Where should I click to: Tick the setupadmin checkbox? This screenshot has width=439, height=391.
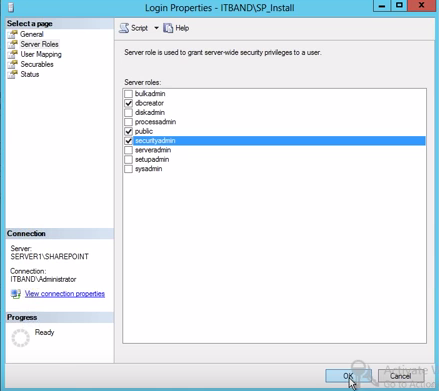(128, 159)
